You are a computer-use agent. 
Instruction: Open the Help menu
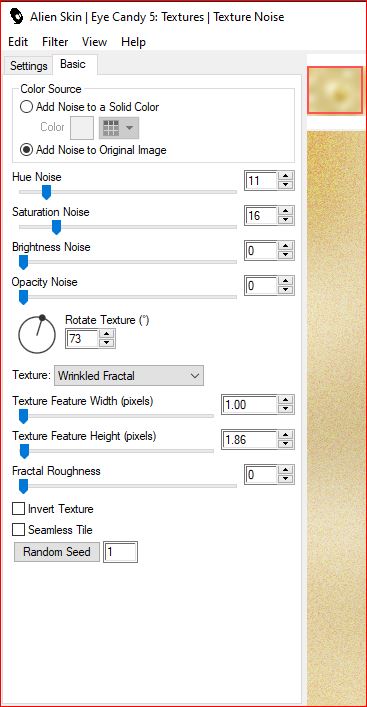point(133,42)
